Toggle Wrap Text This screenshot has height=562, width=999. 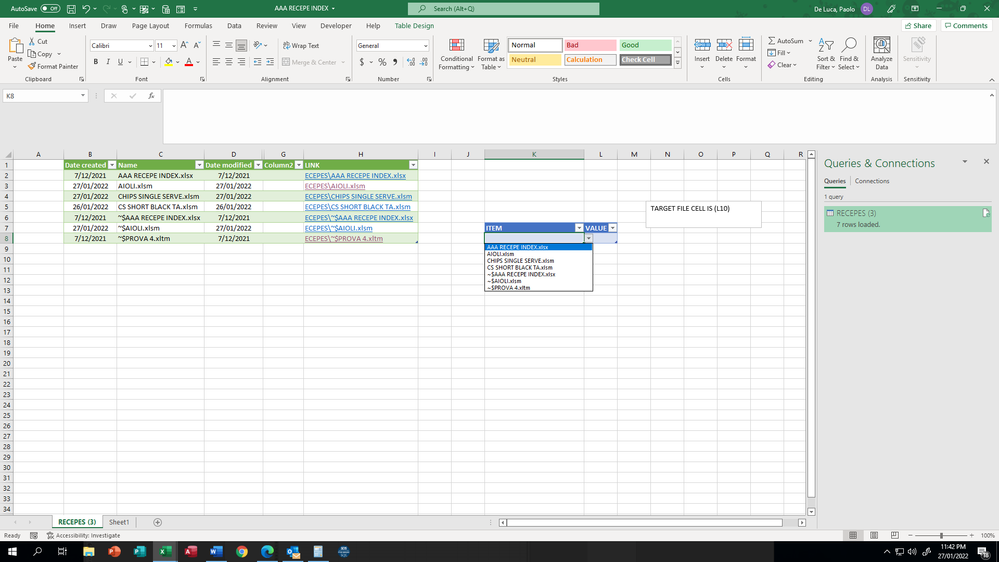tap(301, 46)
